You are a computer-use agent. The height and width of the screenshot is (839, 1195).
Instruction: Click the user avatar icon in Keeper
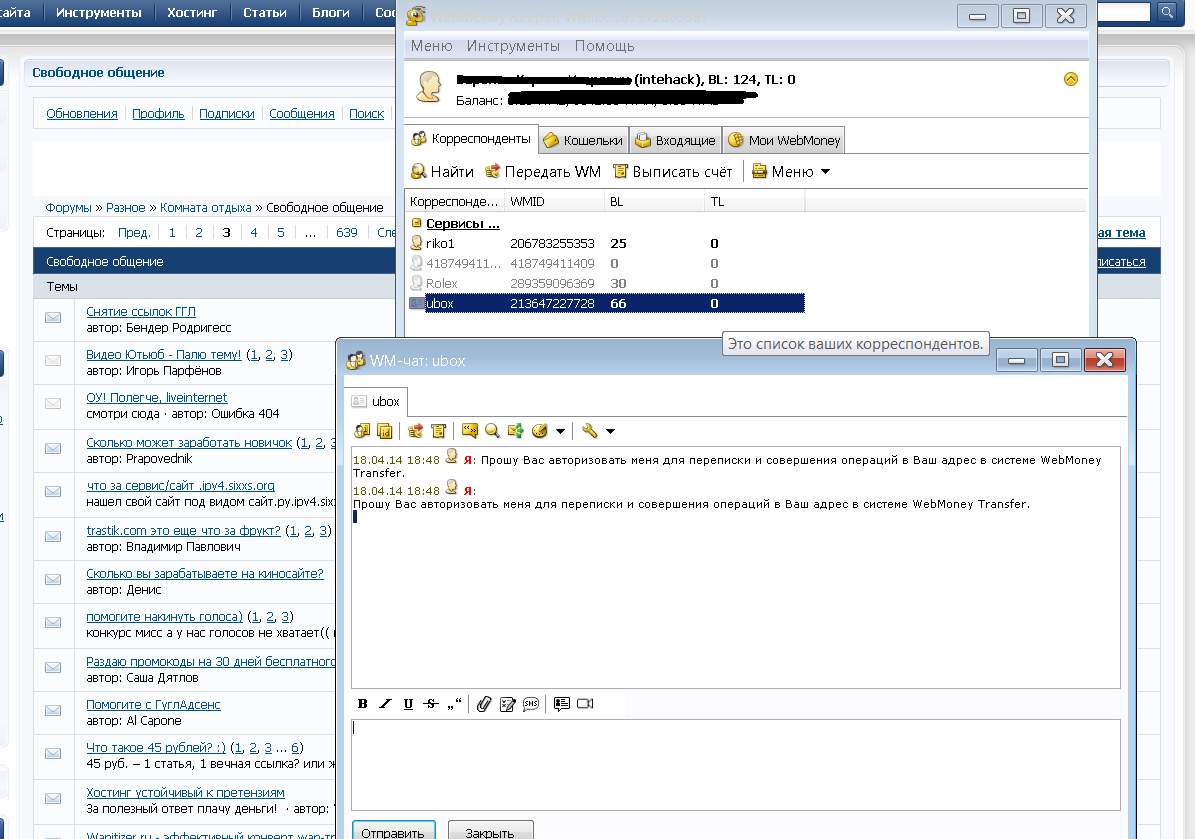[429, 87]
